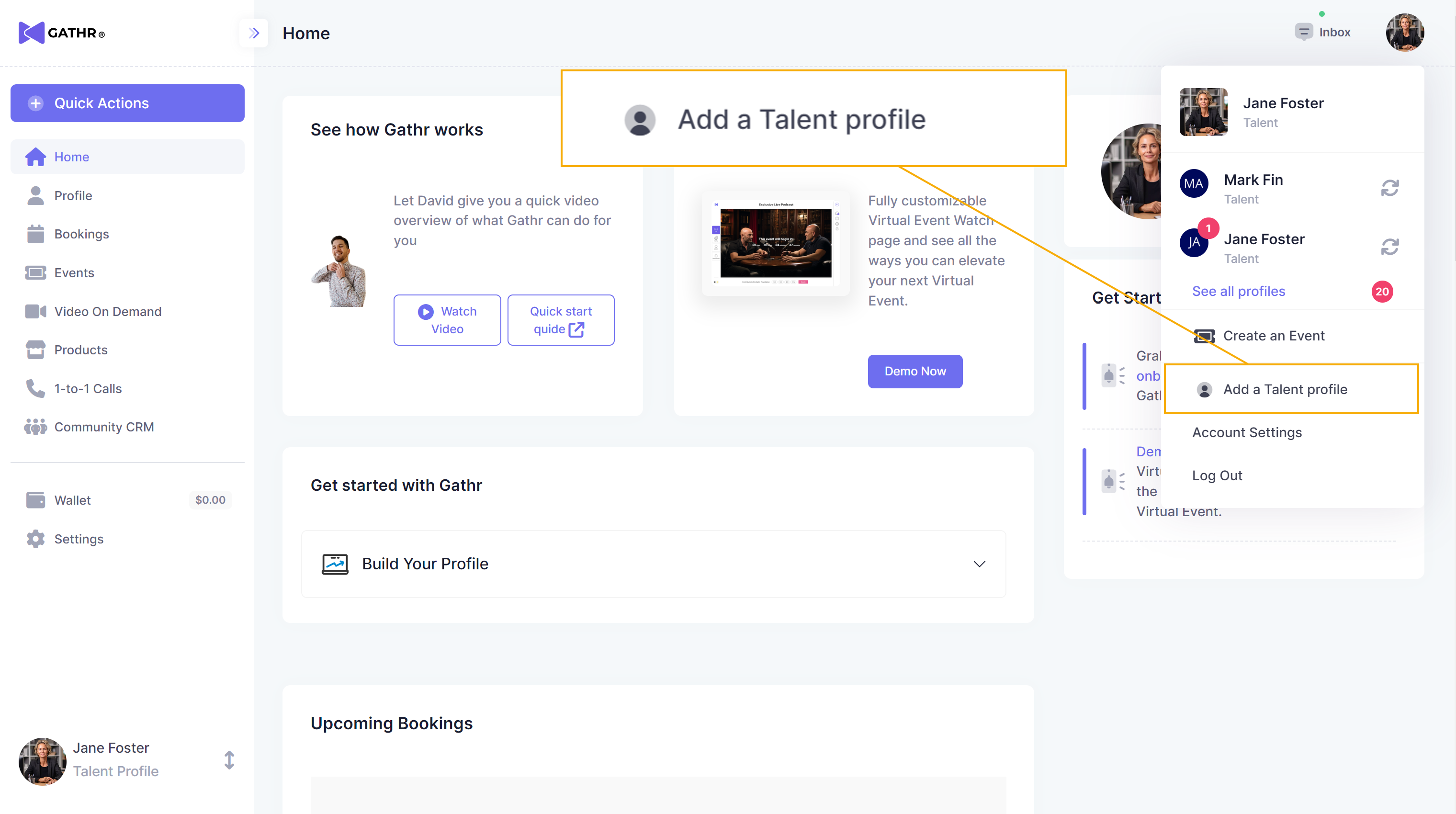Viewport: 1456px width, 814px height.
Task: Open Video On Demand camera icon
Action: click(35, 311)
